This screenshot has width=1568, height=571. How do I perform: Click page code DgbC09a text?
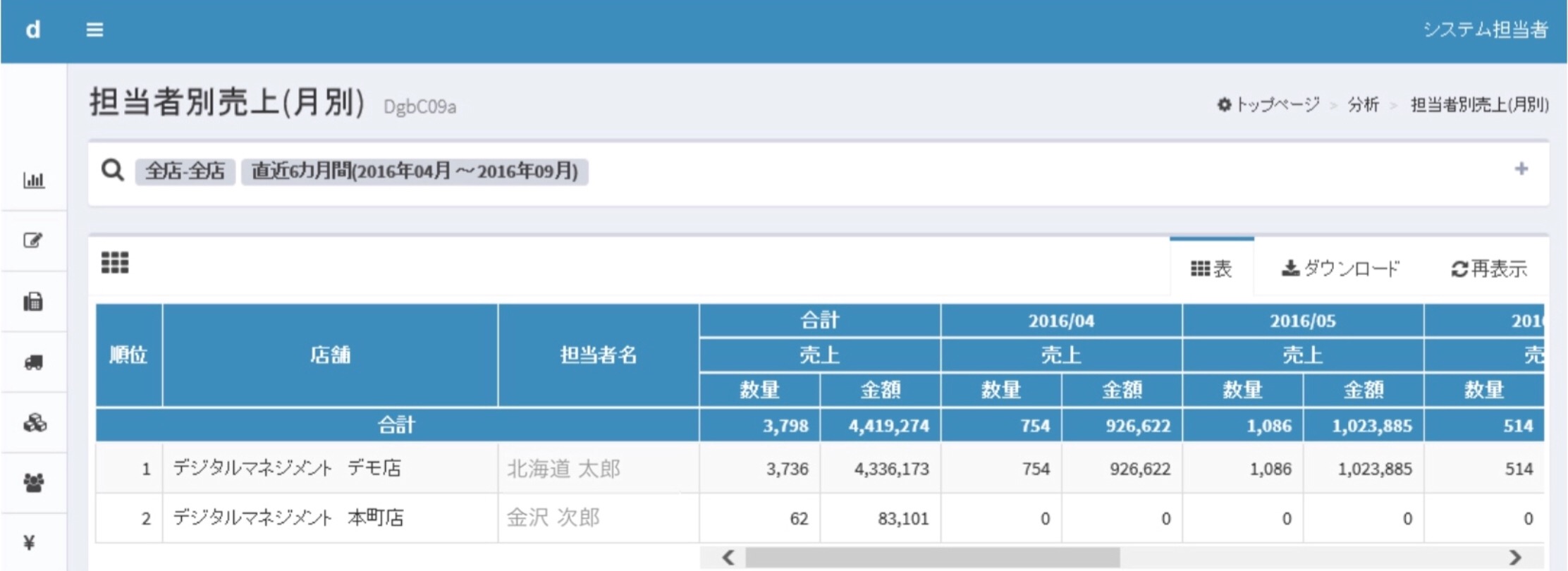tap(419, 106)
